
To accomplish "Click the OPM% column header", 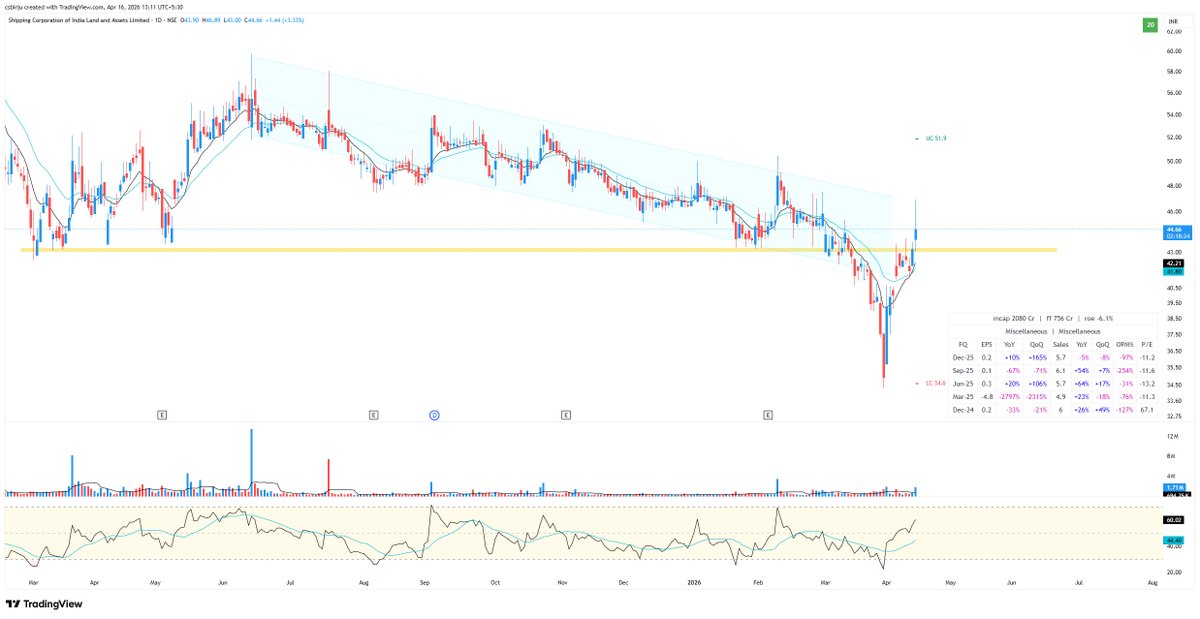I will click(x=1124, y=344).
